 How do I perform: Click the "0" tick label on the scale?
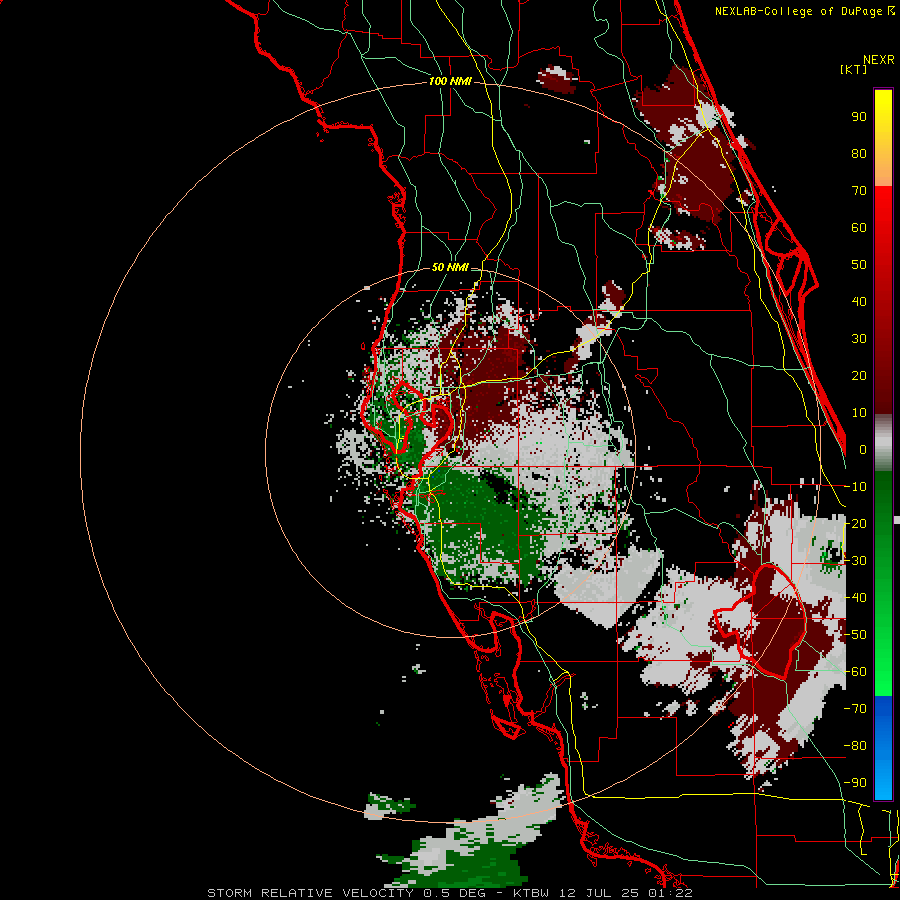point(863,450)
